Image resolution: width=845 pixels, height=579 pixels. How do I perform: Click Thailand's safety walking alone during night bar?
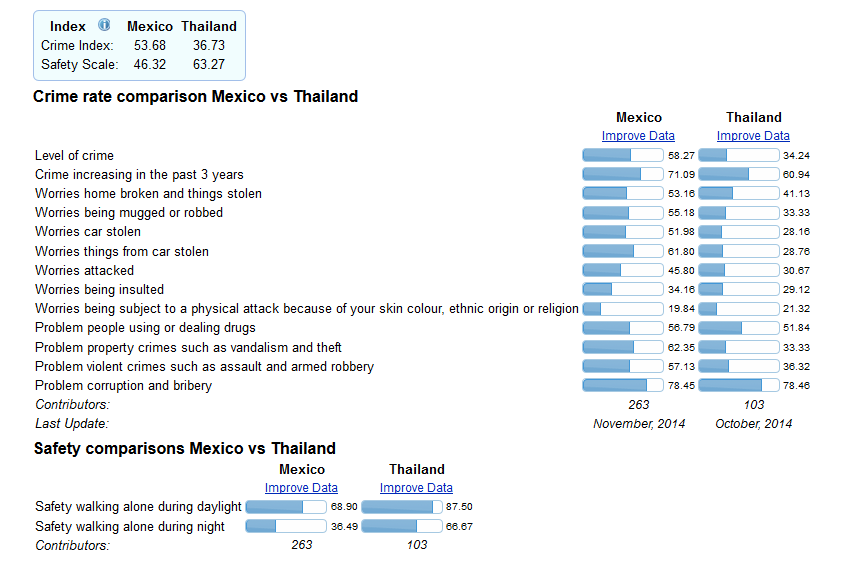[401, 527]
